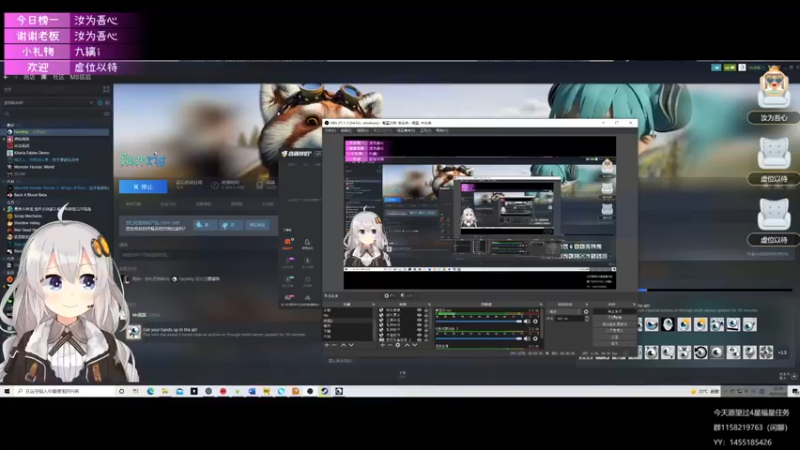Screen dimensions: 800x450
Task: Open the OBS 编辑 menu
Action: pos(346,131)
